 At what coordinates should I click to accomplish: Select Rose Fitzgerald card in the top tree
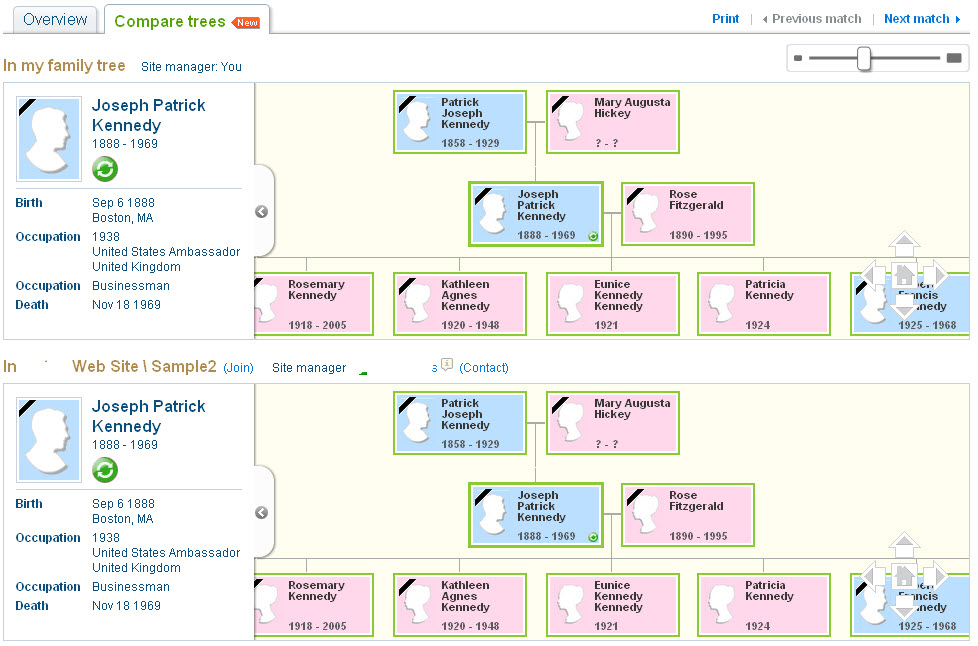687,214
